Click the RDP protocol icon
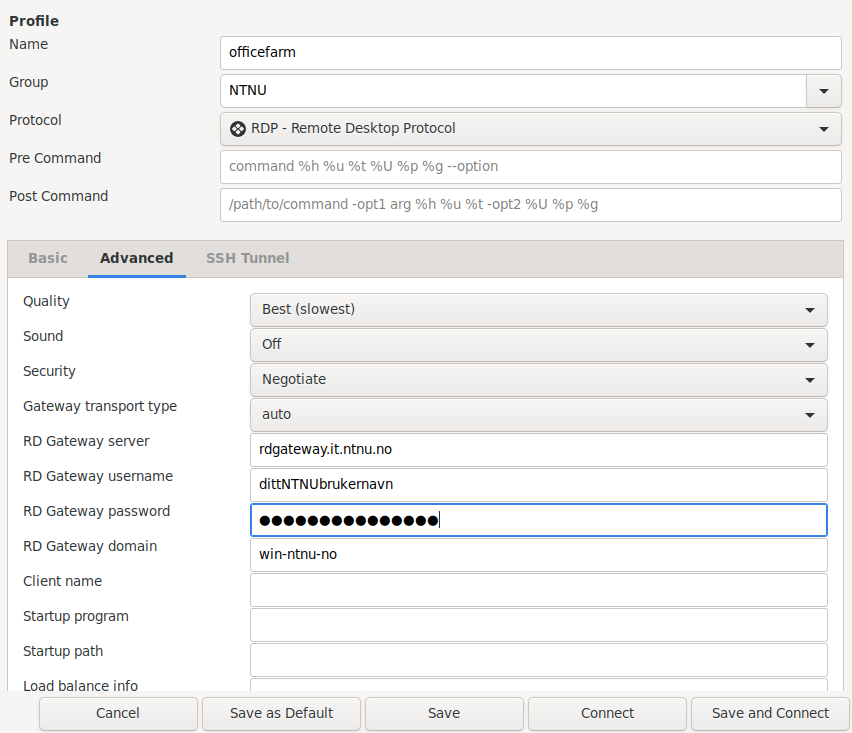Screen dimensions: 852x733 click(x=237, y=129)
